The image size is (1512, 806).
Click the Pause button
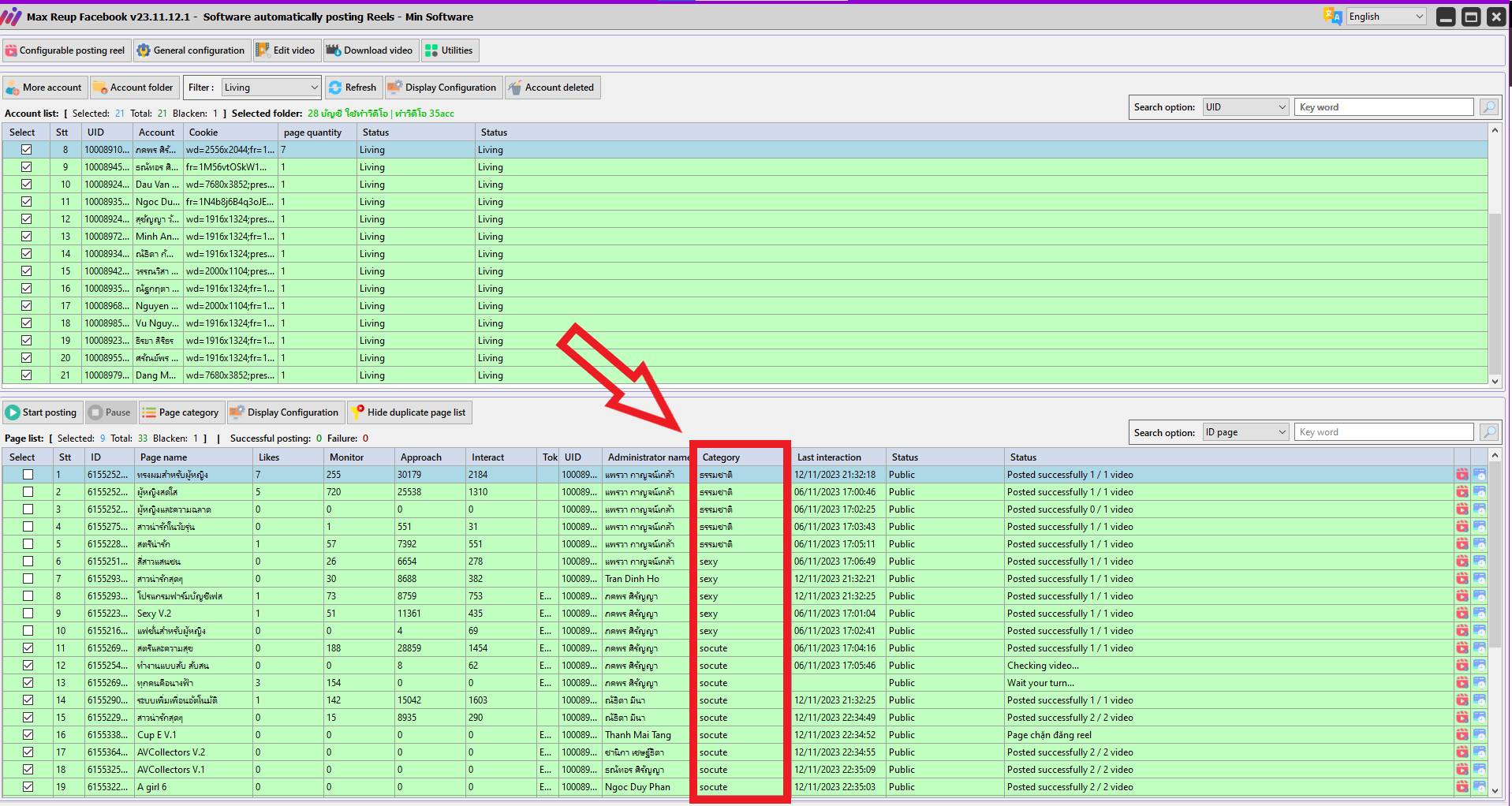click(110, 412)
